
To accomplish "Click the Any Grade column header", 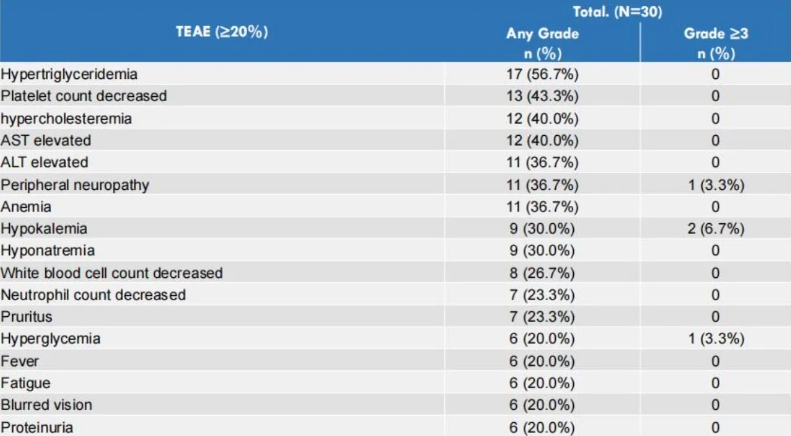I will 542,42.
